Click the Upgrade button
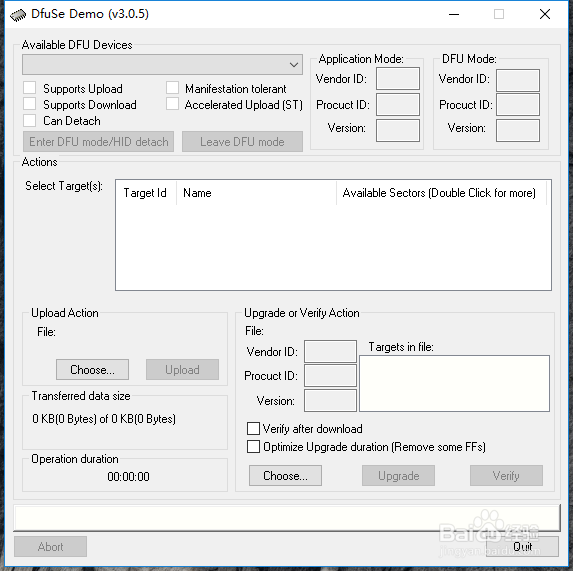573x571 pixels. (398, 476)
